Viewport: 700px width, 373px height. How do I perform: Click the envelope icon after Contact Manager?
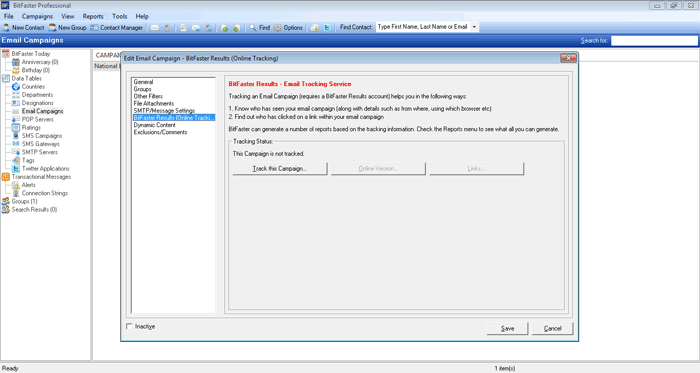pos(154,28)
